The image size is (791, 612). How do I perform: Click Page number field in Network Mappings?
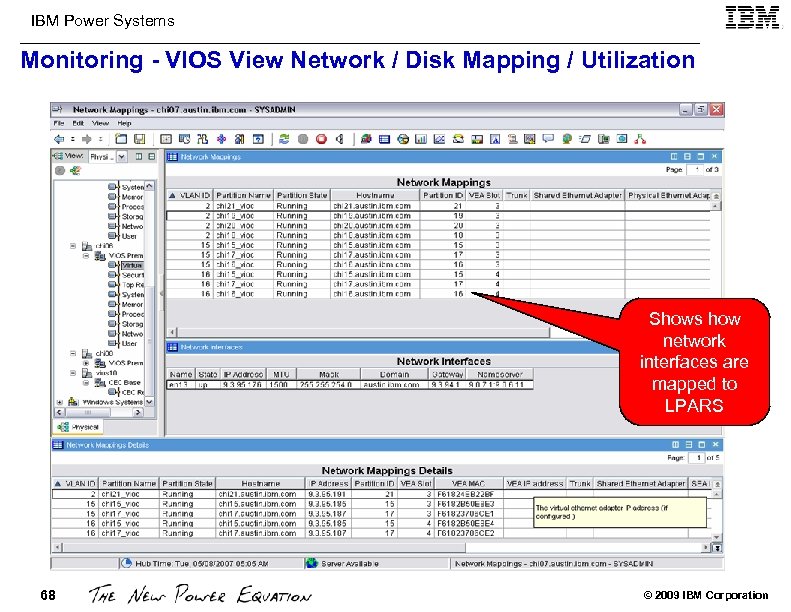pyautogui.click(x=695, y=170)
